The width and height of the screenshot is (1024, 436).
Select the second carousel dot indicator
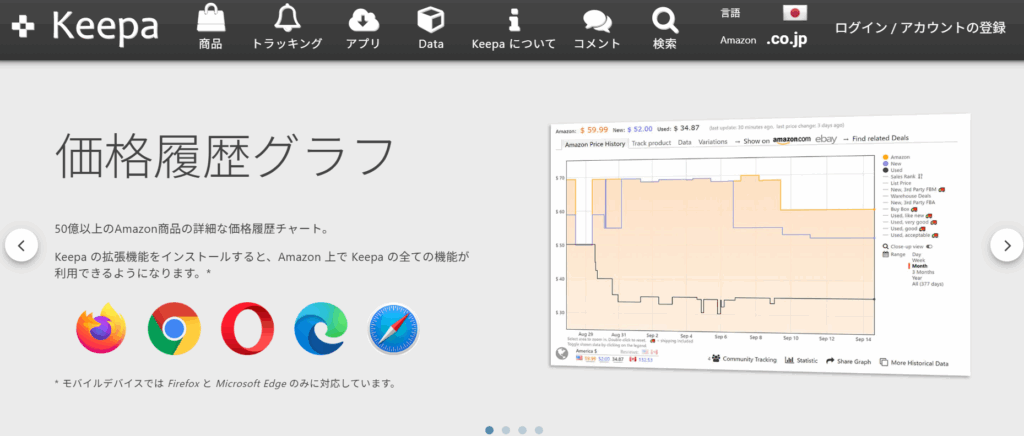point(506,430)
